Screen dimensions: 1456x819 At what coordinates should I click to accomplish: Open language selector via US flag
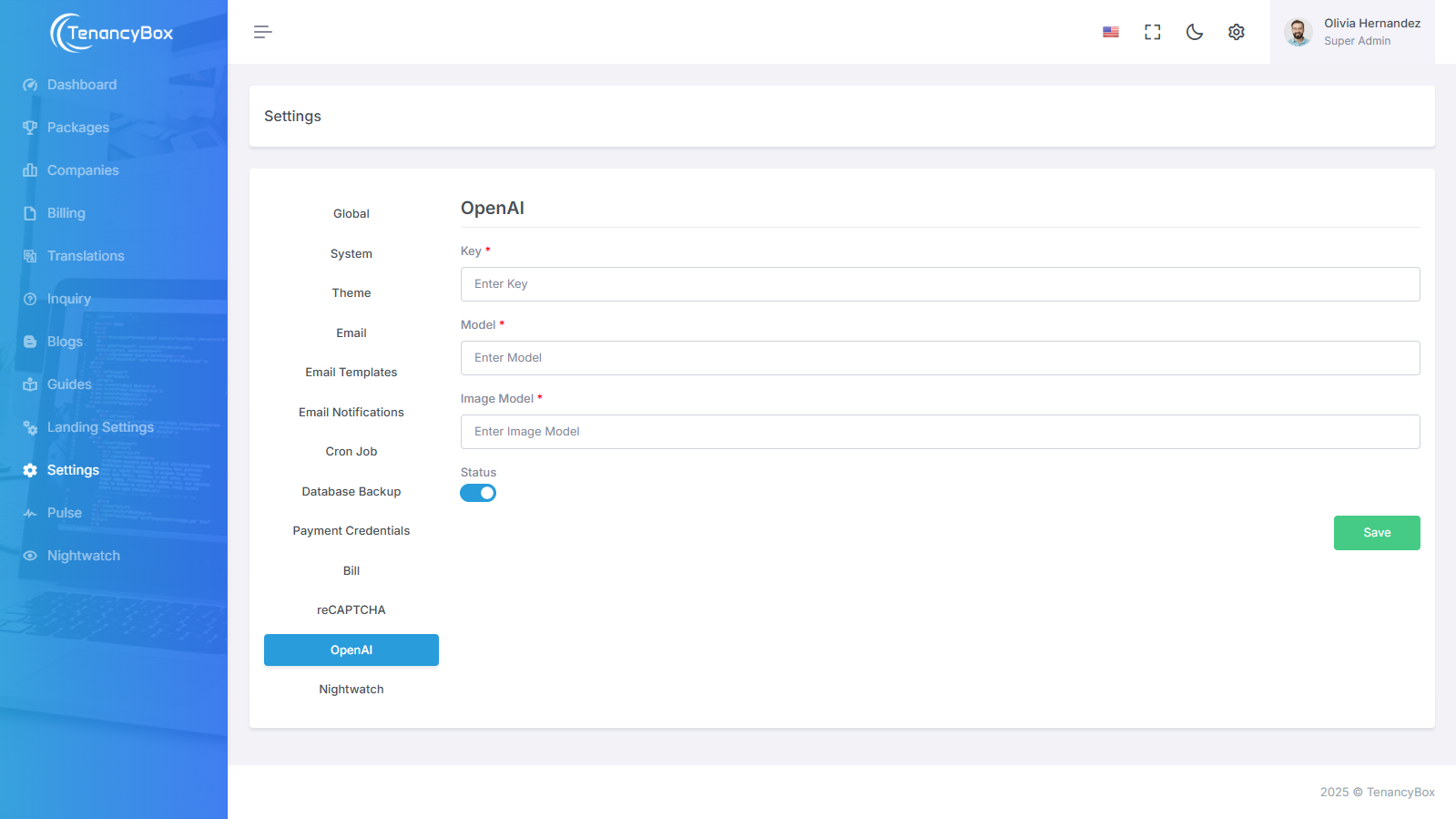point(1111,32)
